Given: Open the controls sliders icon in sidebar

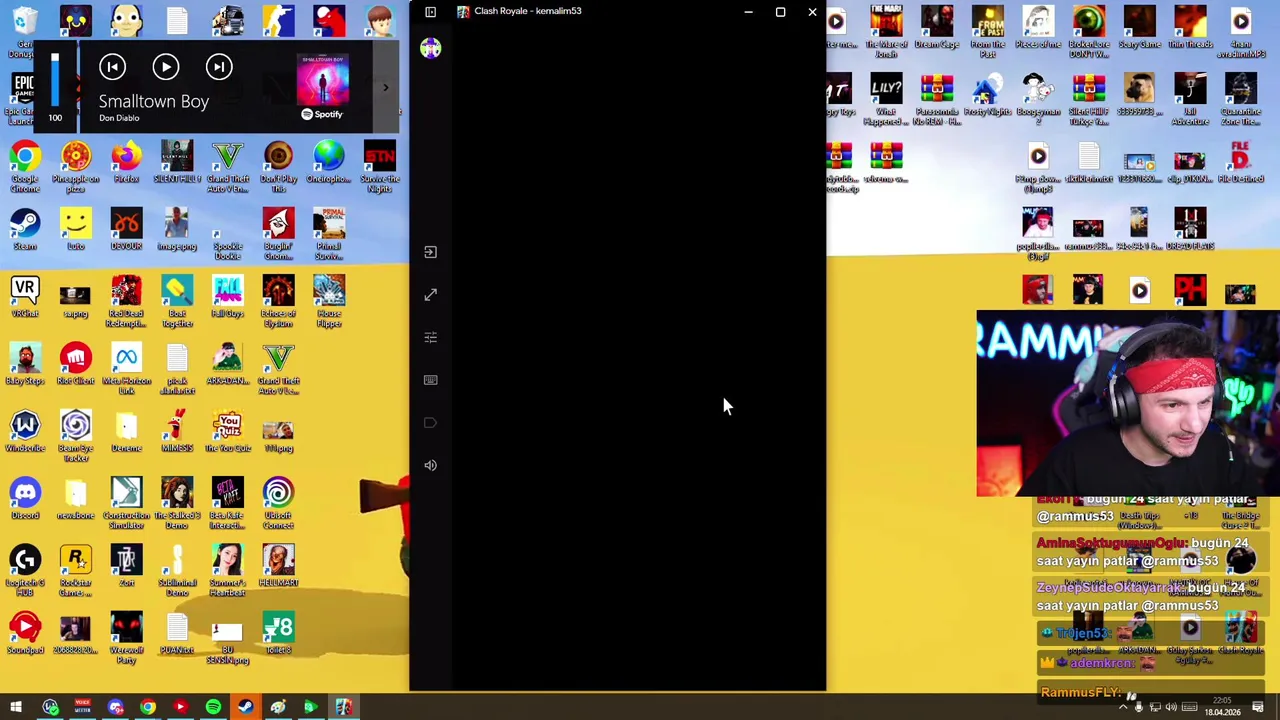Looking at the screenshot, I should coord(430,337).
